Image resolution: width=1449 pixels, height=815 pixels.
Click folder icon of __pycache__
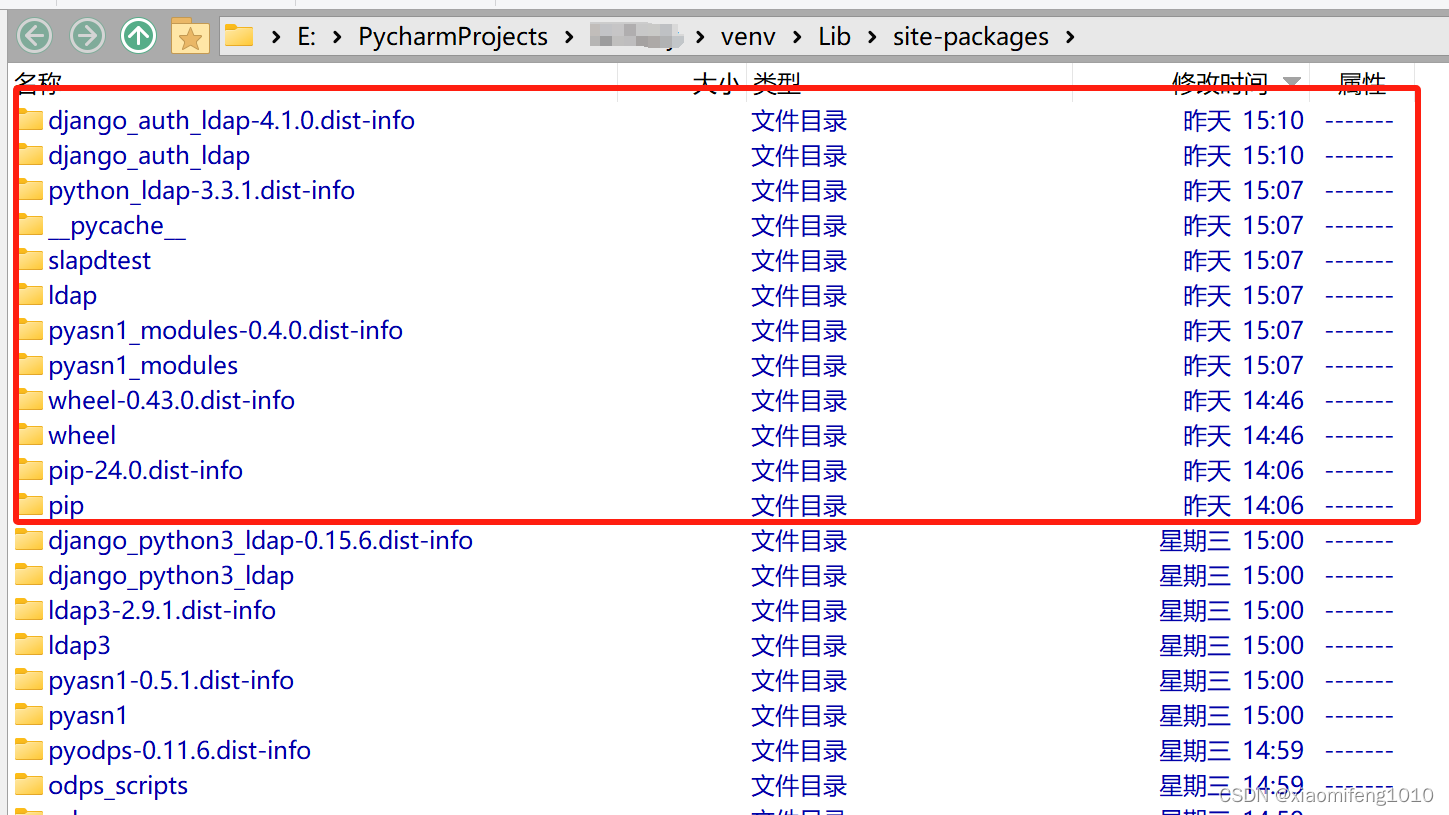[x=30, y=225]
